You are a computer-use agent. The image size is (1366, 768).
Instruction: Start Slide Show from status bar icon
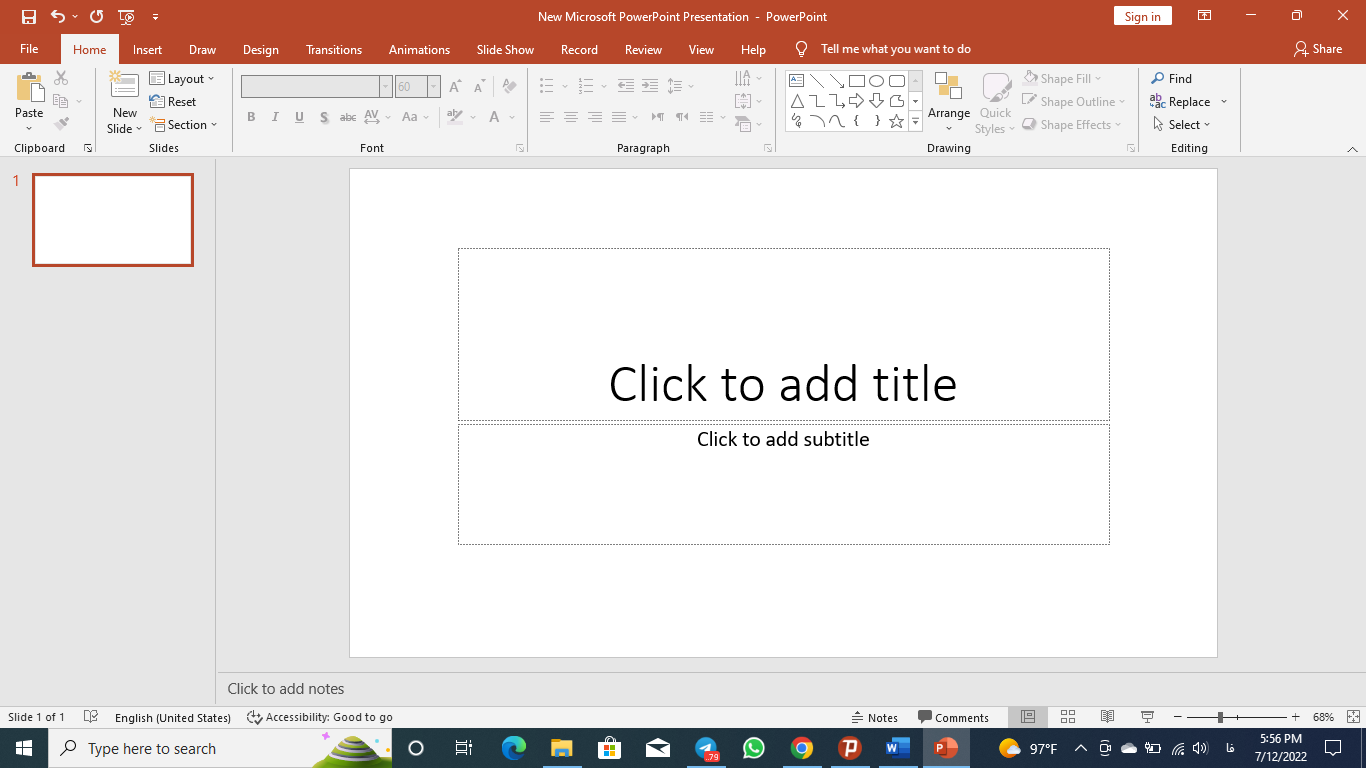(x=1147, y=717)
